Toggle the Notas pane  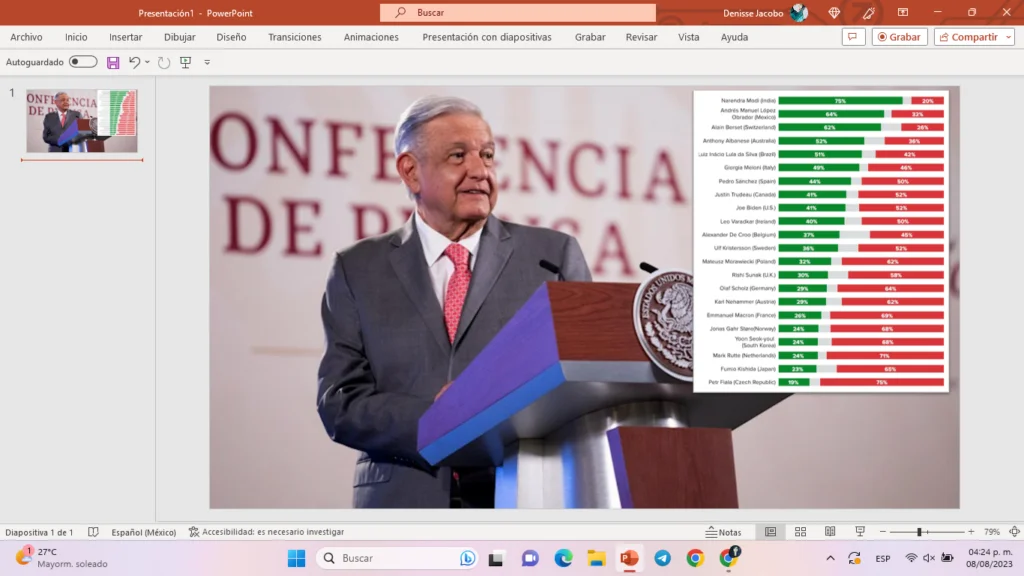point(724,532)
